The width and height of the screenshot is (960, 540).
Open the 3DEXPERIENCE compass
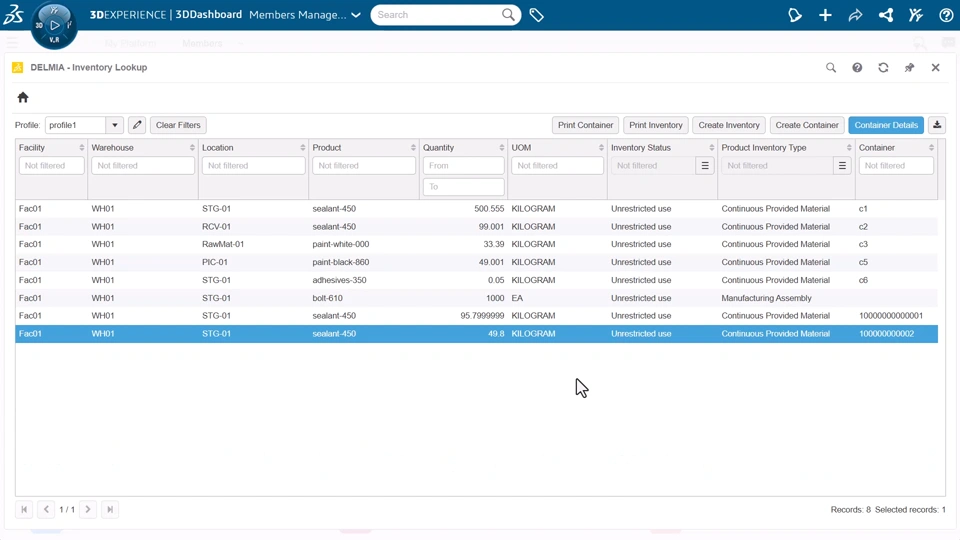(x=54, y=25)
